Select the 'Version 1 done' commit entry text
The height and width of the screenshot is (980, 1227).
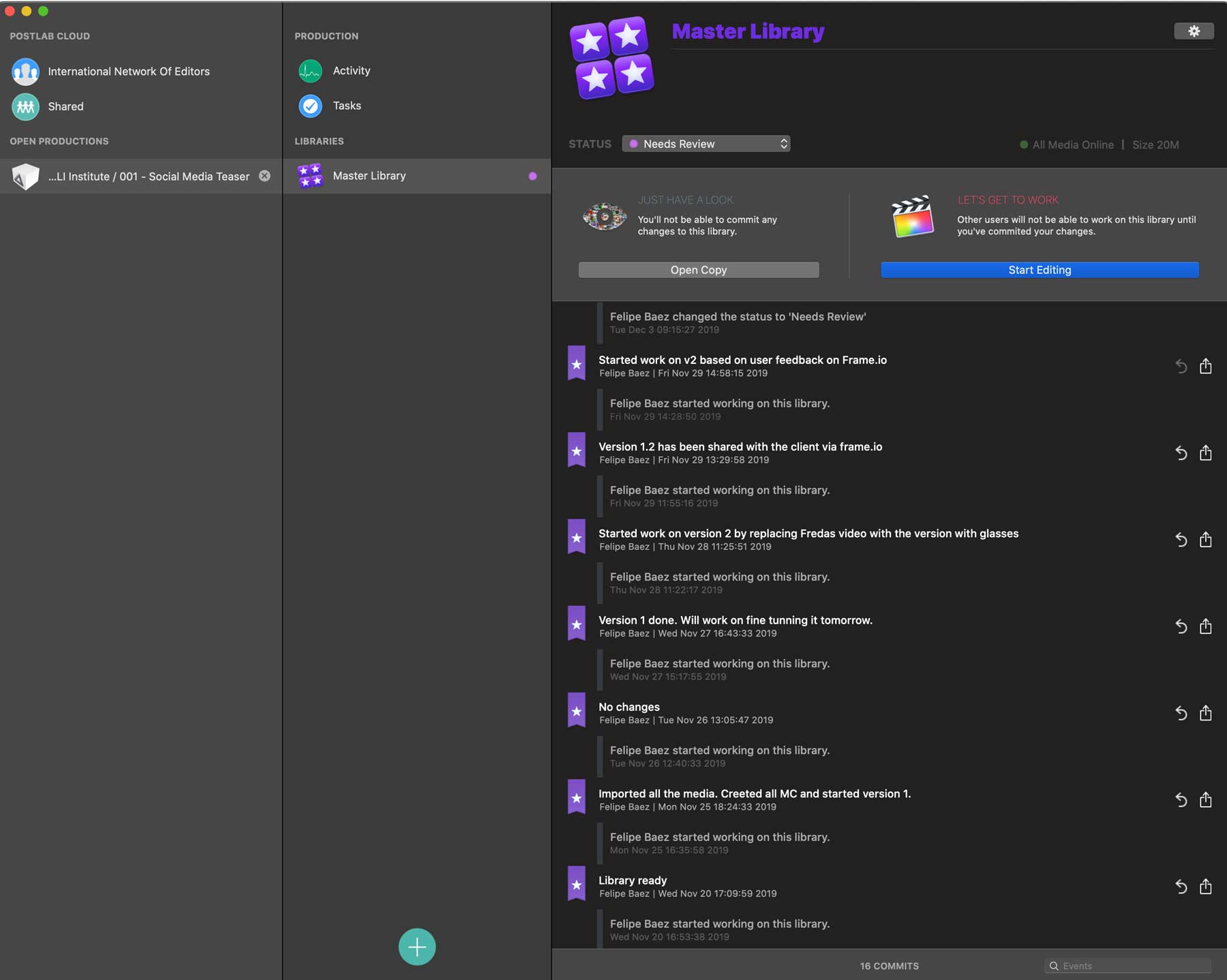735,620
